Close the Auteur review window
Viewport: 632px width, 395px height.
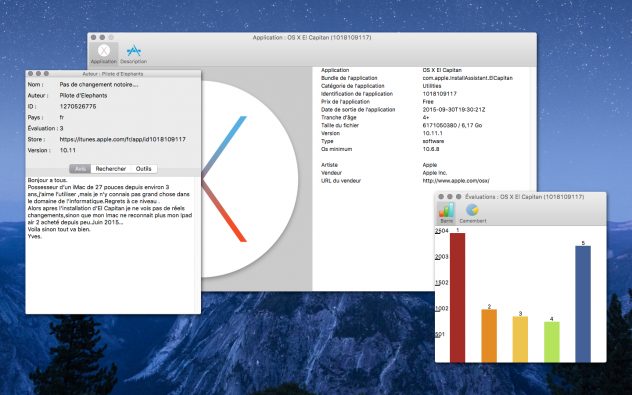click(x=30, y=74)
